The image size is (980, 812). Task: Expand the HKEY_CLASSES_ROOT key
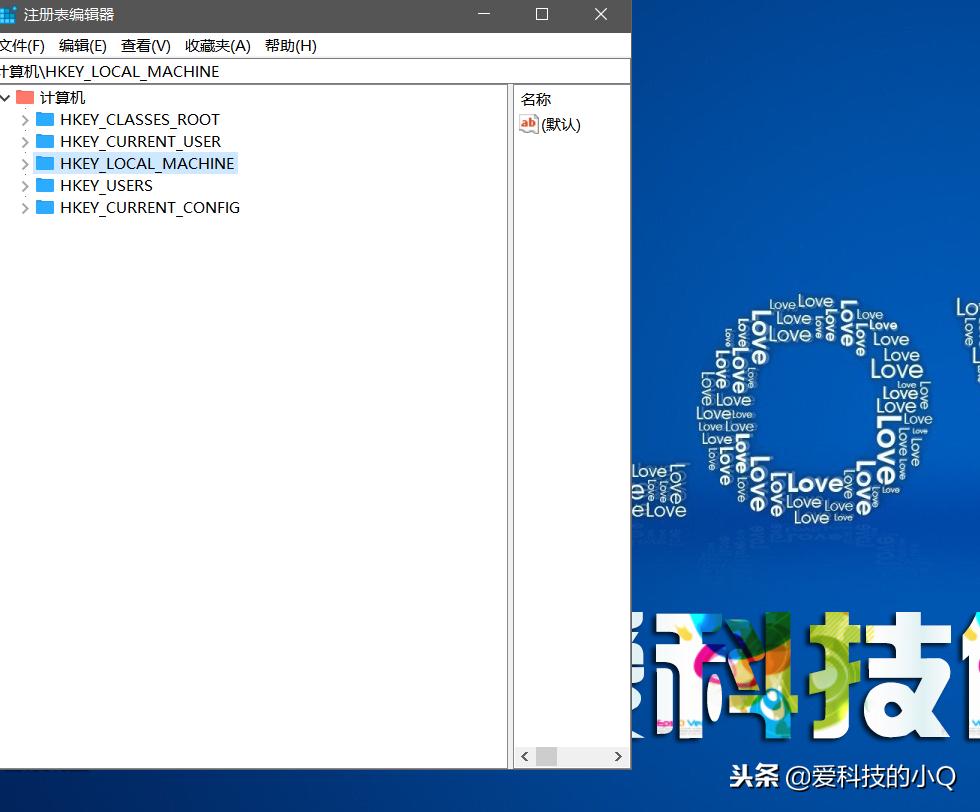(24, 119)
